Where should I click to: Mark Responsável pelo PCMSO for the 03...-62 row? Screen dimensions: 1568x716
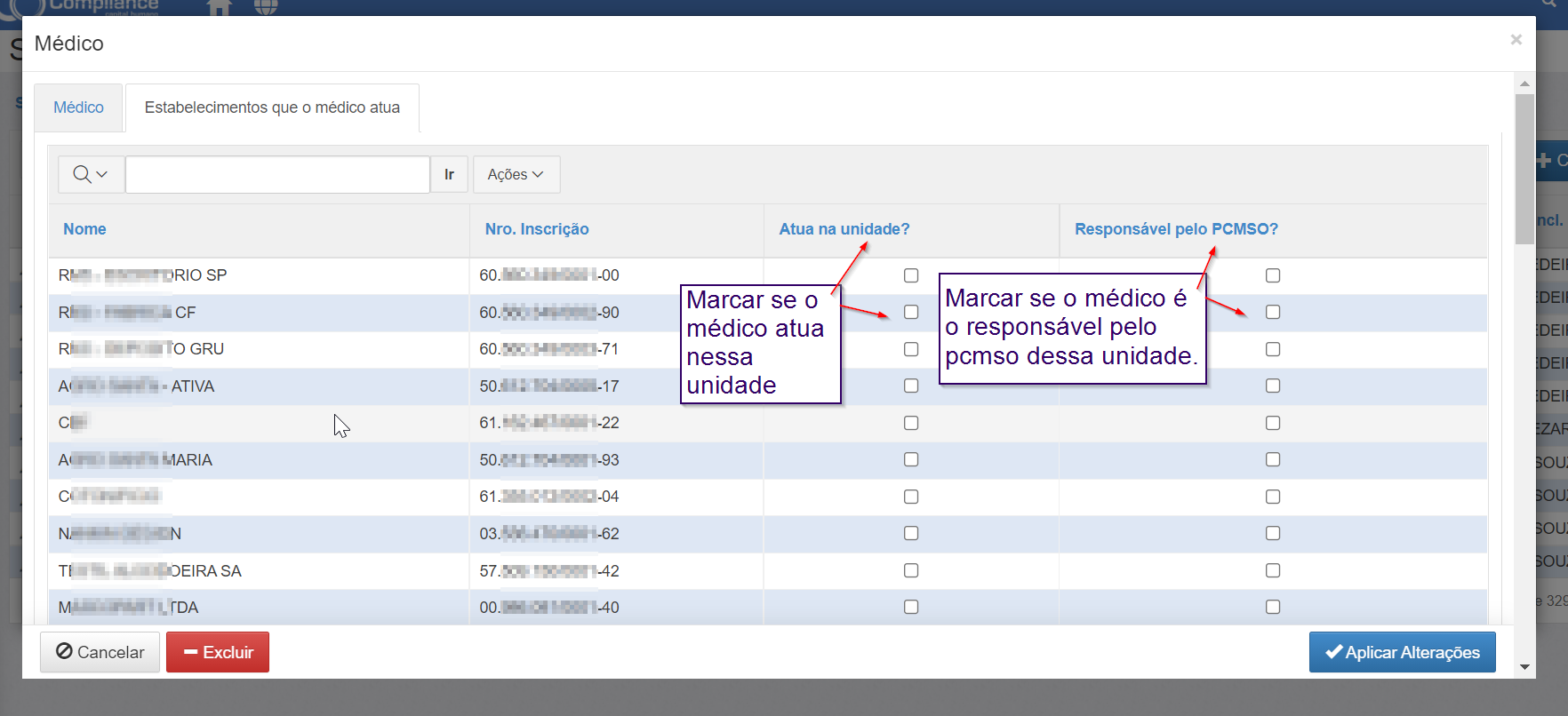point(1273,533)
